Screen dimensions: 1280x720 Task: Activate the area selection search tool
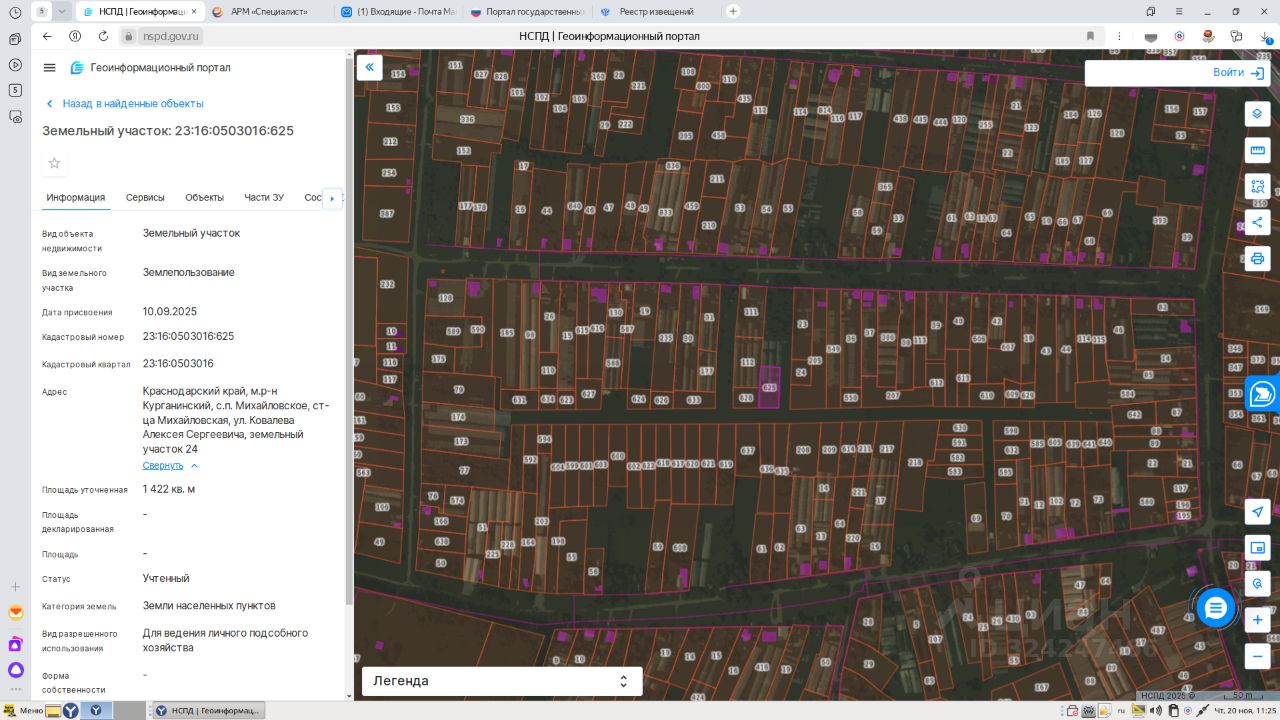coord(1257,186)
